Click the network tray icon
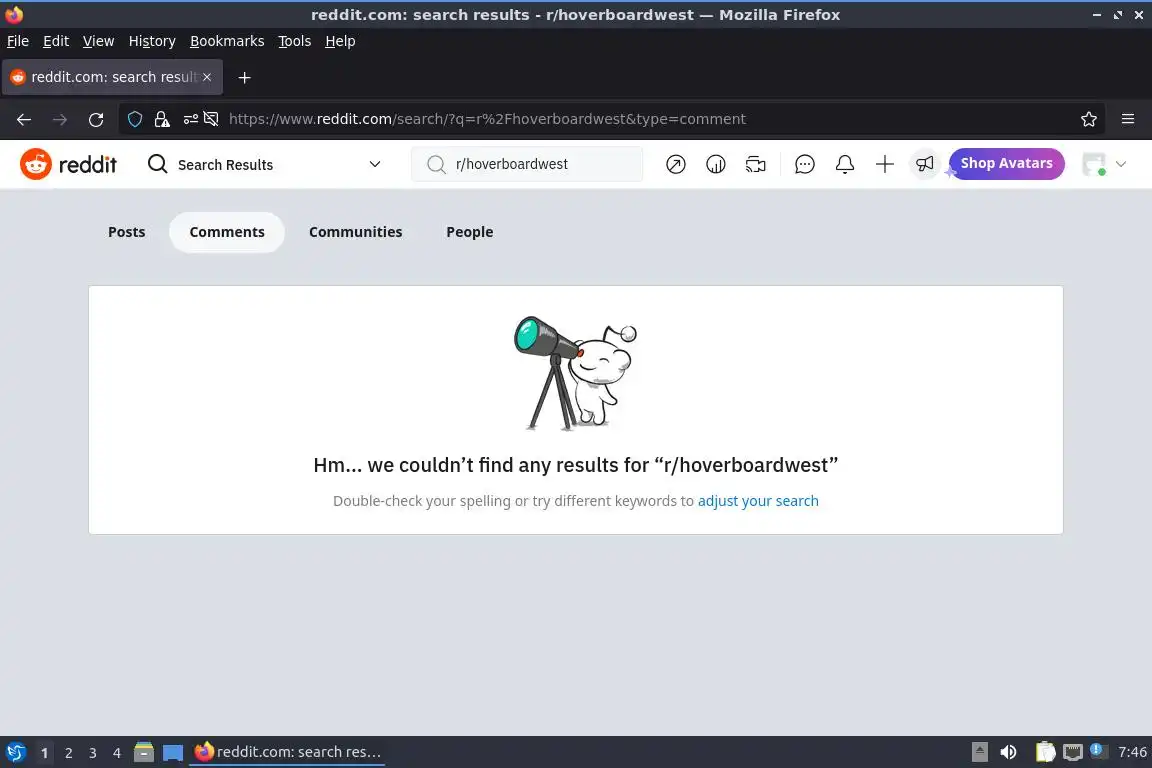The image size is (1152, 768). pos(1073,752)
